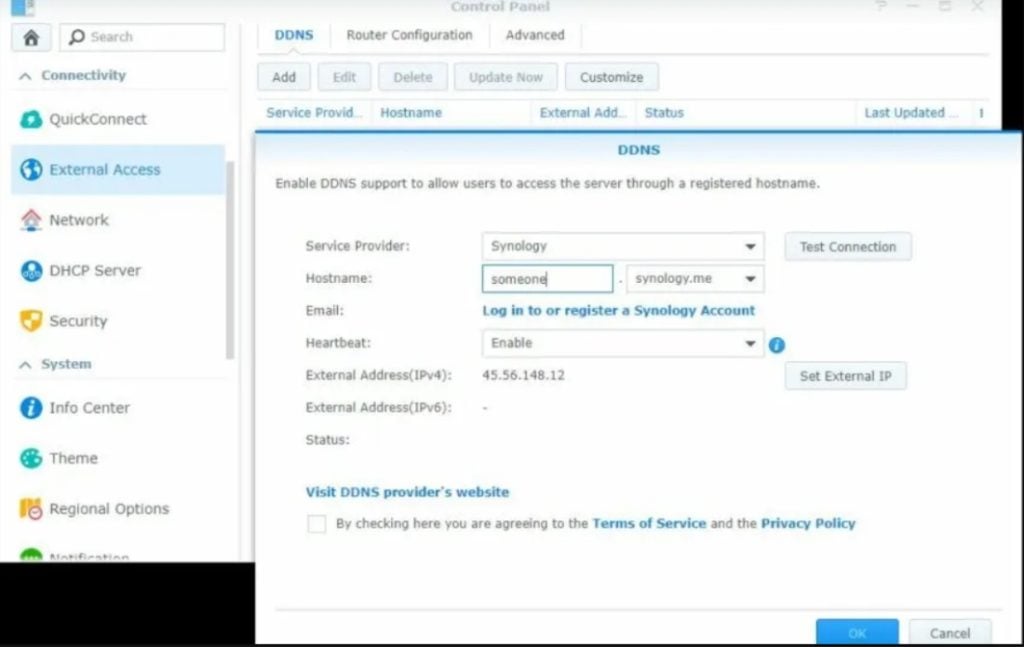The height and width of the screenshot is (647, 1024).
Task: Switch to the DDNS tab
Action: click(294, 35)
